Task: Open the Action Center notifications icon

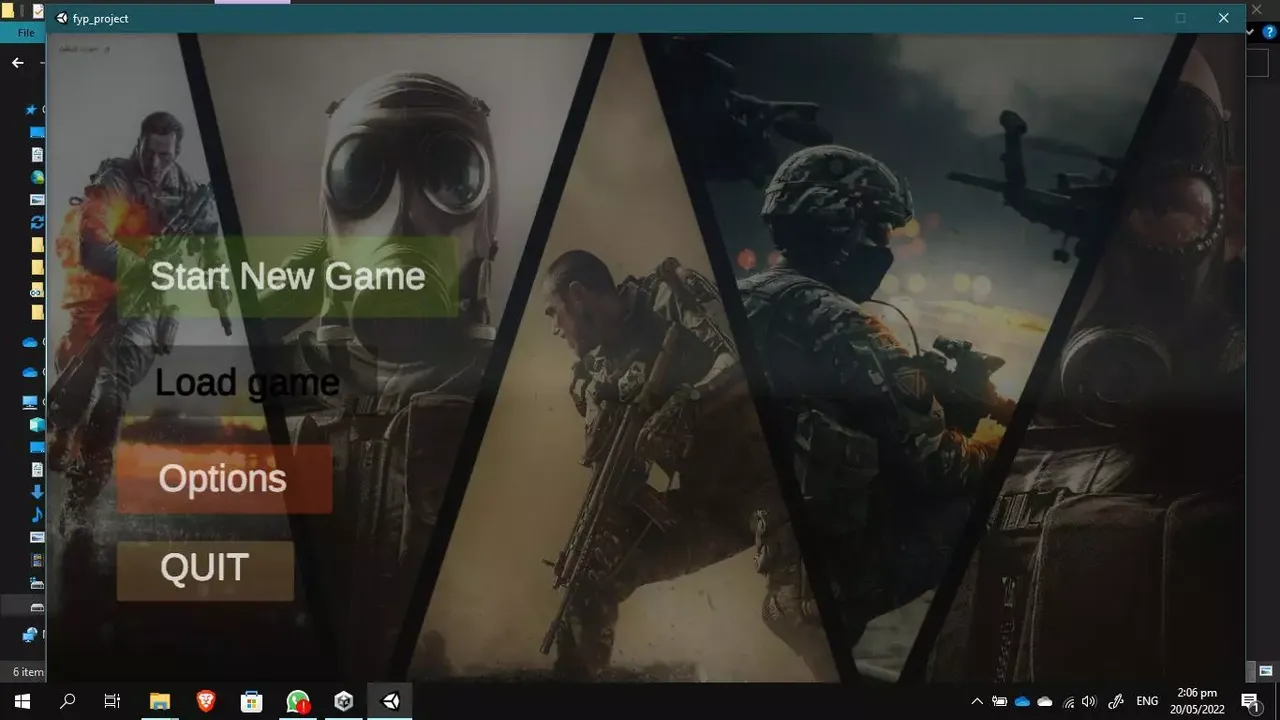Action: 1250,701
